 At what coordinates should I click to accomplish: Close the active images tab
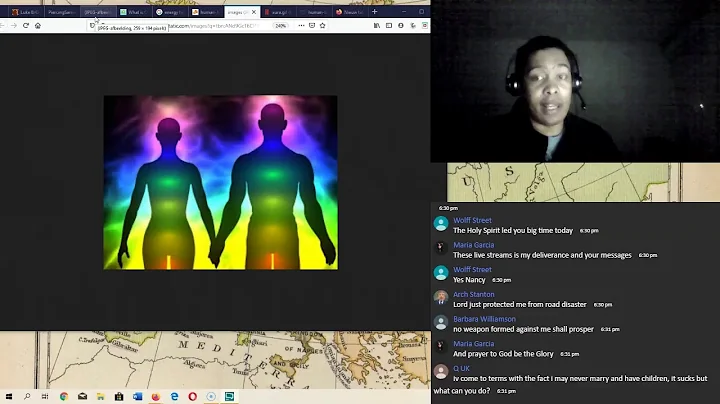253,12
